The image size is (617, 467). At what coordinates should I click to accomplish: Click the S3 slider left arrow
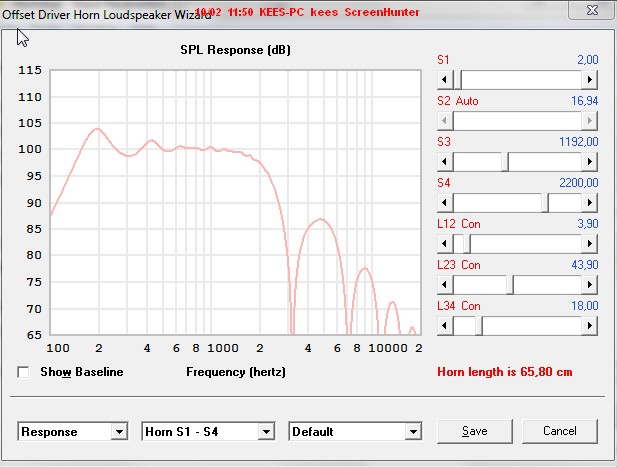click(445, 162)
